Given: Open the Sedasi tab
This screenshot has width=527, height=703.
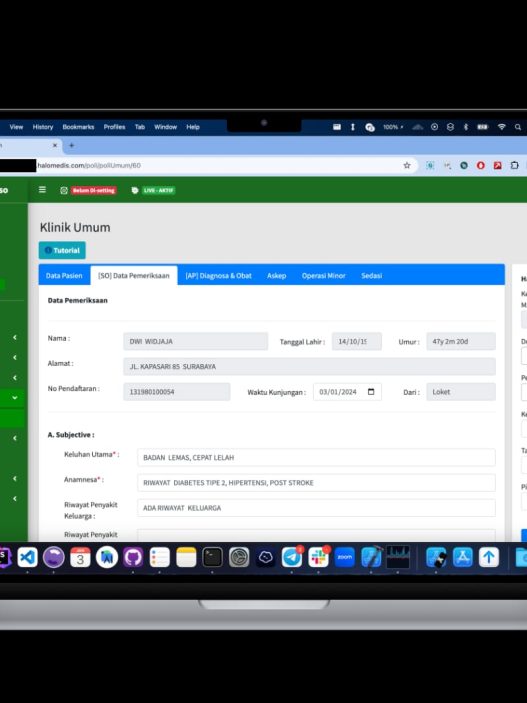Looking at the screenshot, I should [x=371, y=276].
